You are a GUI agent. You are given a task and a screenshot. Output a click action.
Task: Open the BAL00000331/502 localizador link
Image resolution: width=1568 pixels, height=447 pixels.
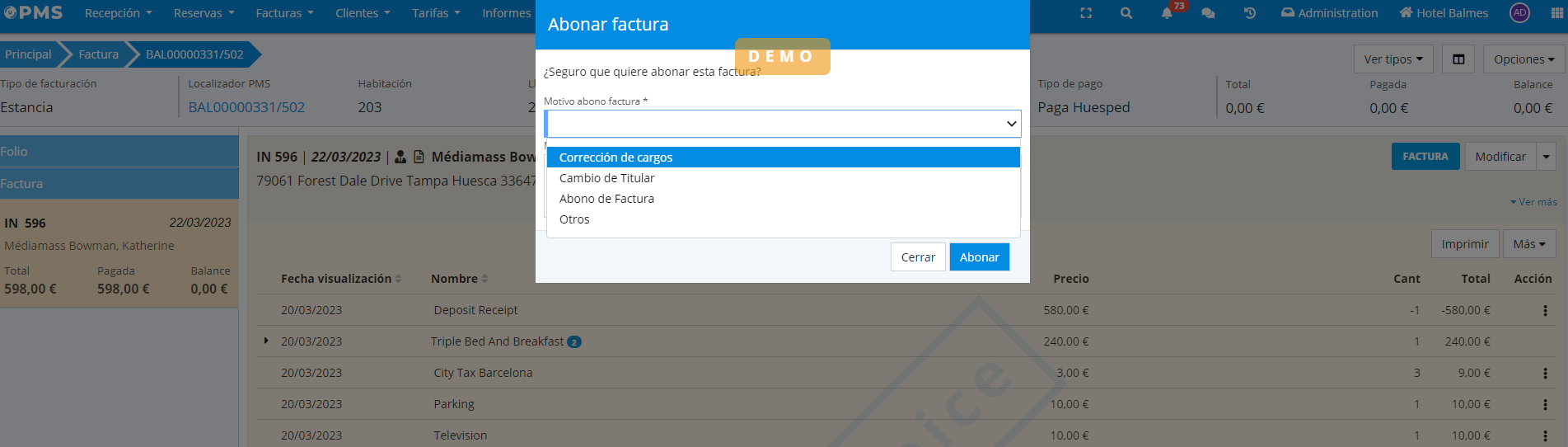point(246,107)
